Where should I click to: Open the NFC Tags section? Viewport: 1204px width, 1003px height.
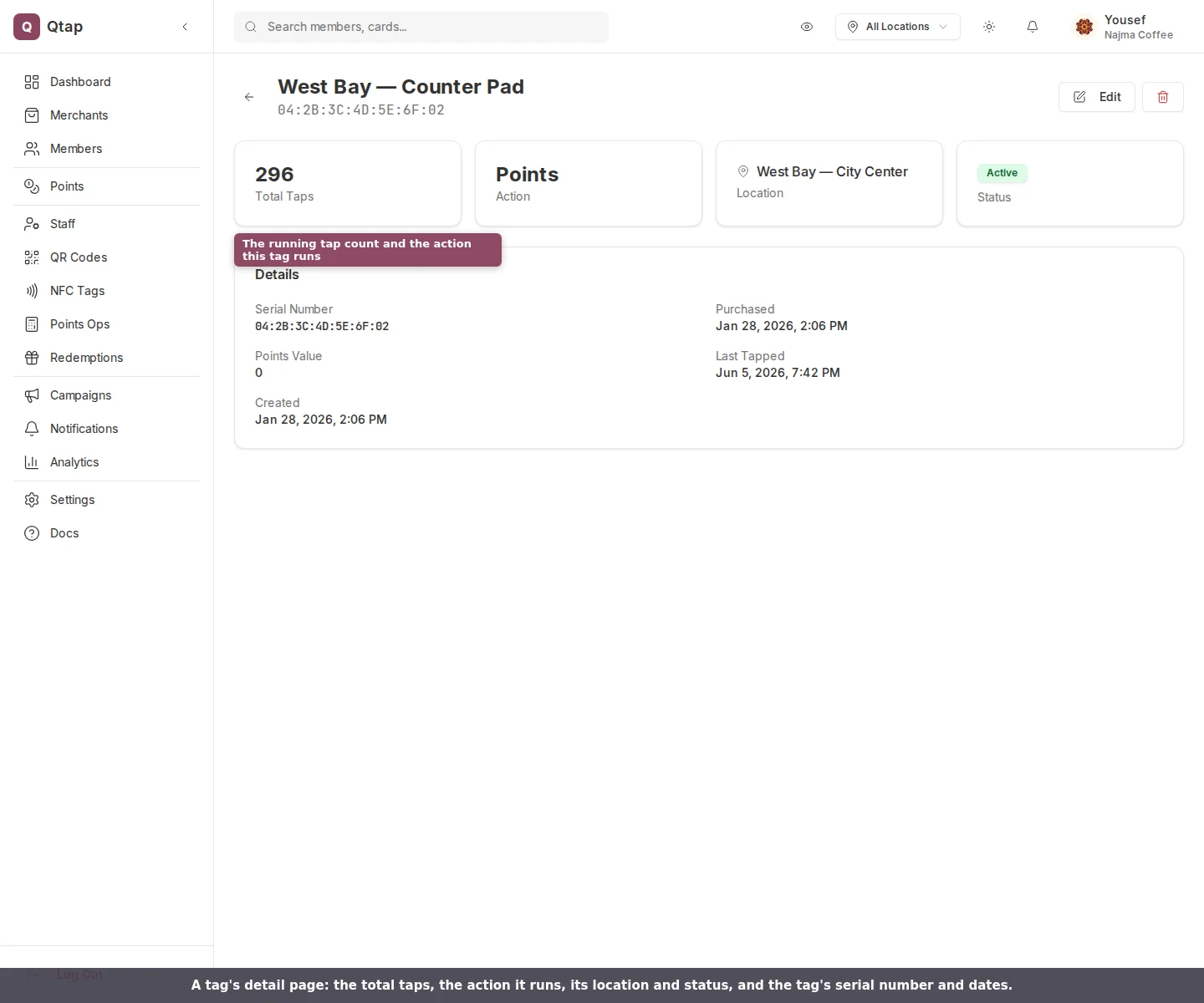coord(106,291)
